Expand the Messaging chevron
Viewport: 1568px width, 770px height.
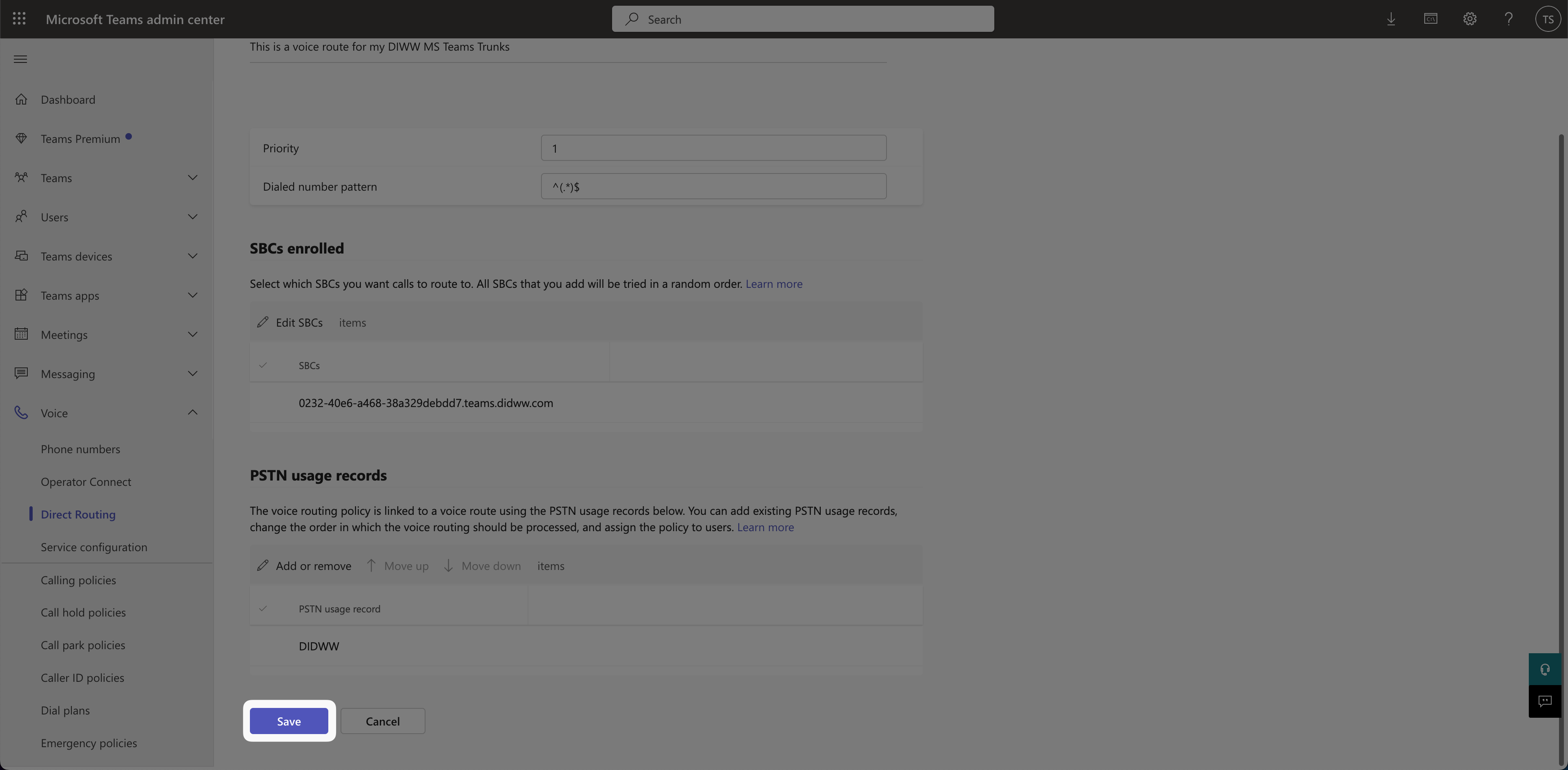(192, 373)
